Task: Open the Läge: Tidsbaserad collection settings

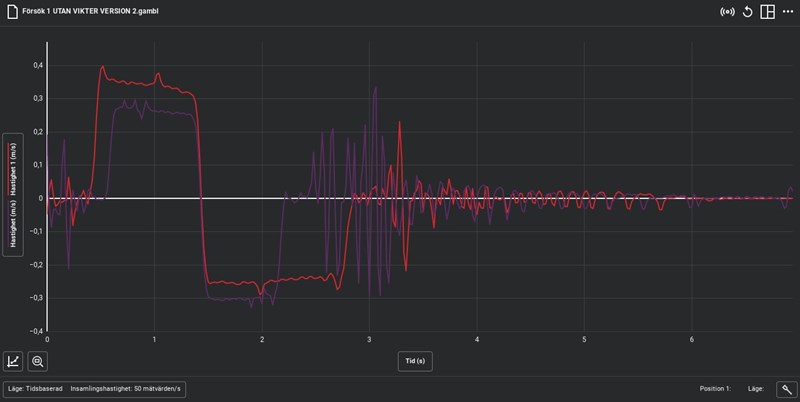Action: [36, 389]
